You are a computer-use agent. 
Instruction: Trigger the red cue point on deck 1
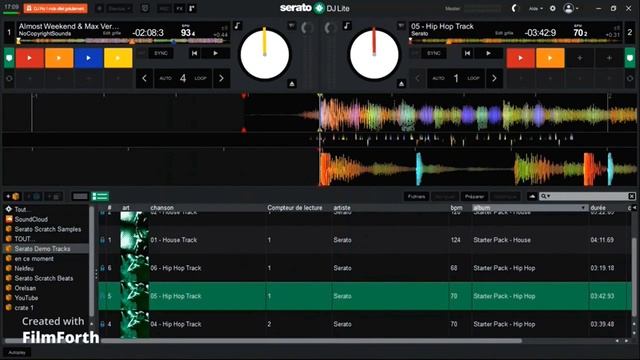click(30, 58)
